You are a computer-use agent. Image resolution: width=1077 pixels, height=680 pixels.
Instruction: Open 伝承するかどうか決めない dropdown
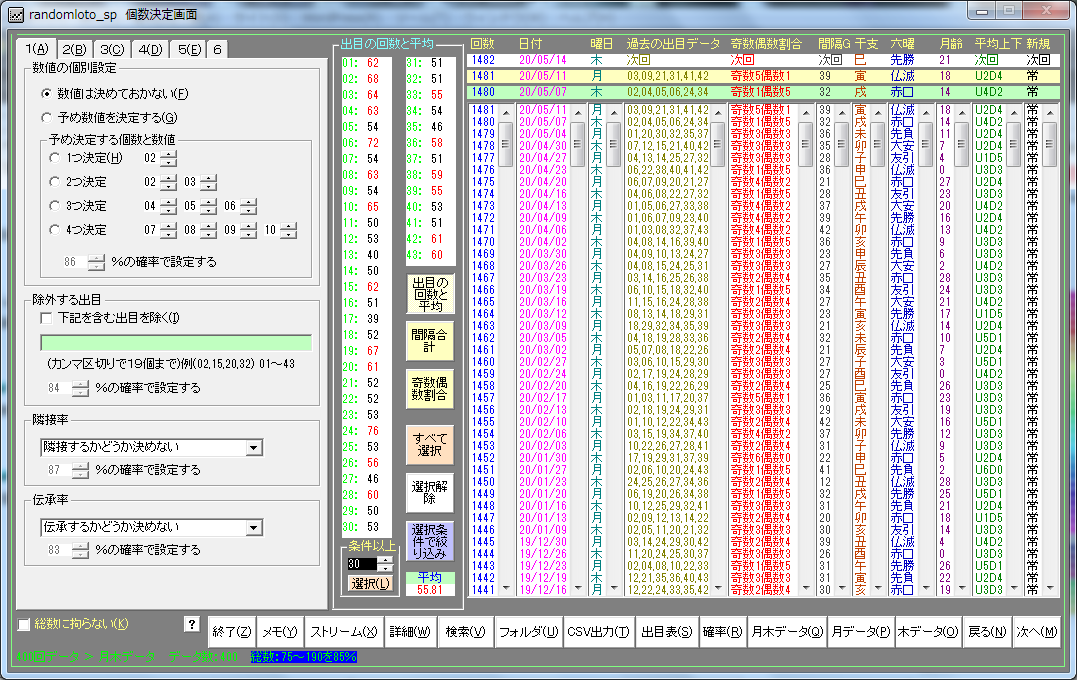(254, 528)
